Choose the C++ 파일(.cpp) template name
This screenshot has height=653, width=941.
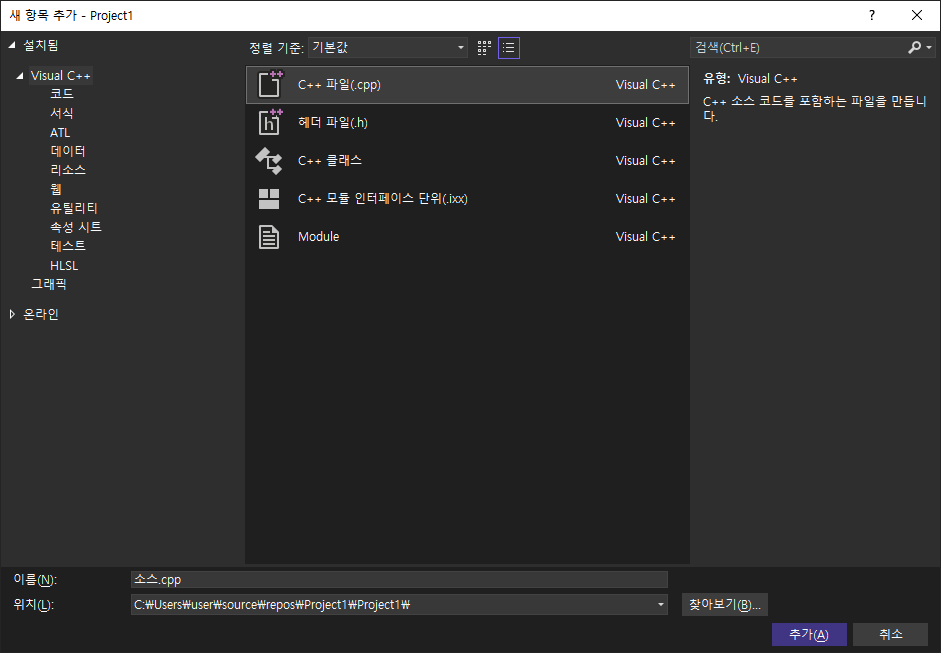coord(339,85)
